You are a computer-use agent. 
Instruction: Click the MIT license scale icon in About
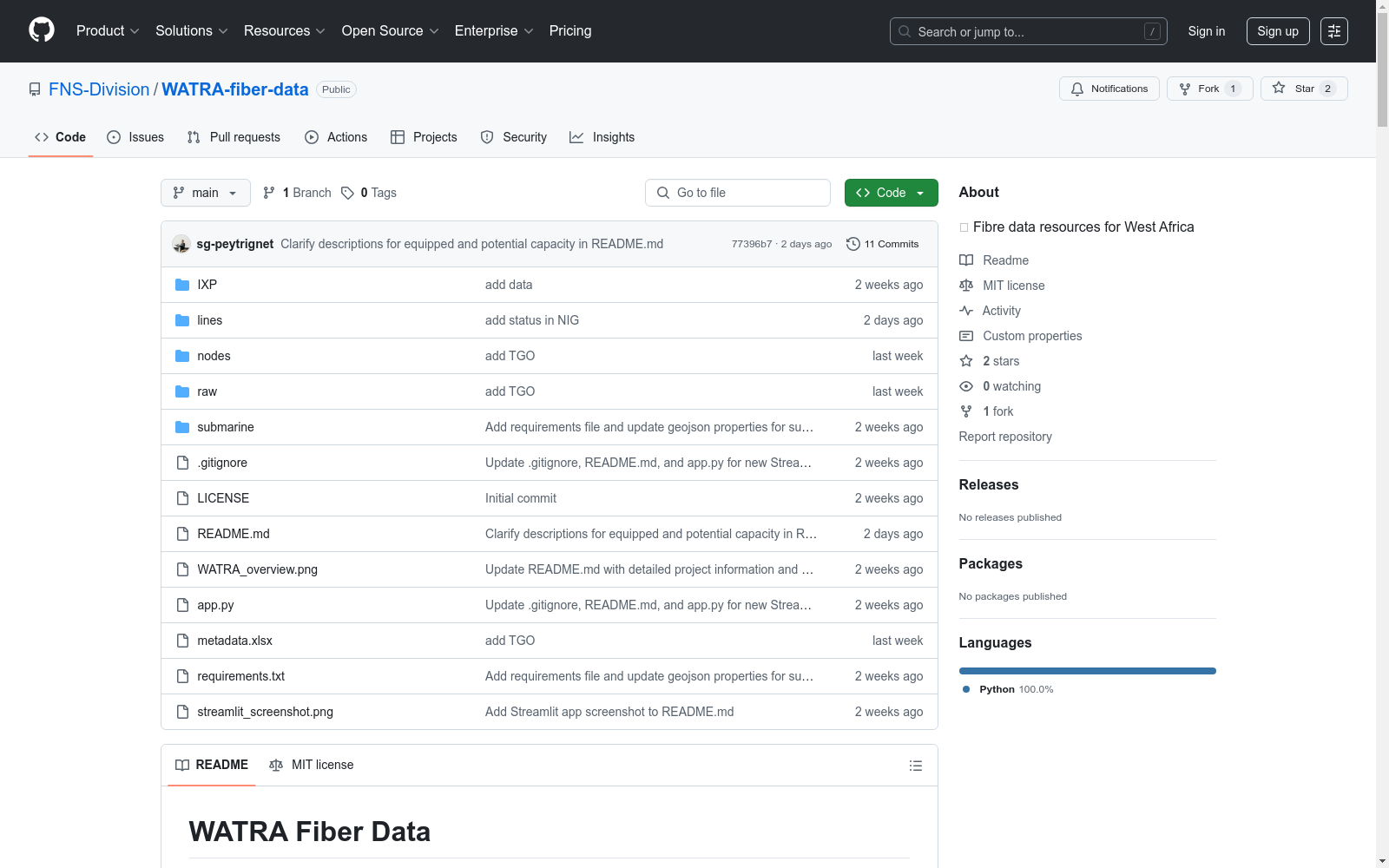(966, 286)
